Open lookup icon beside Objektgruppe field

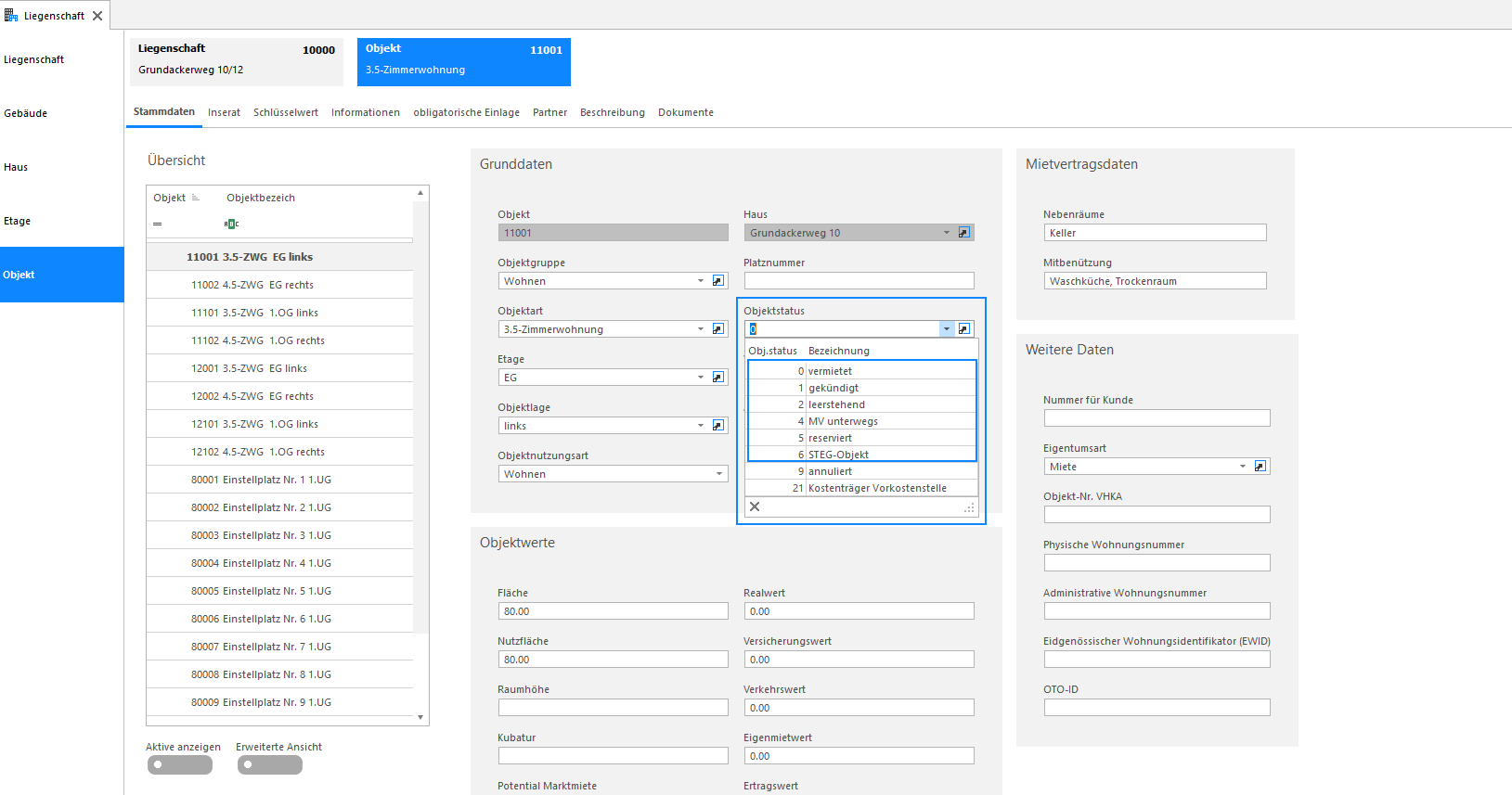pos(718,281)
